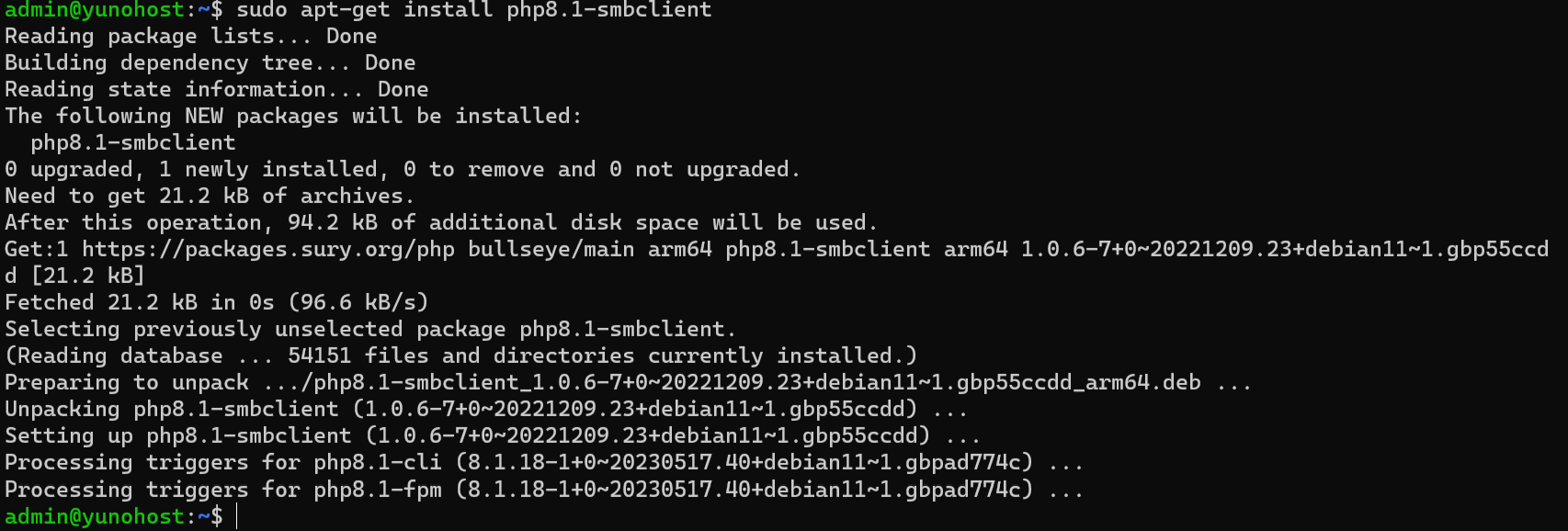The image size is (1568, 531).
Task: Click the 'Unpacking php8.1-smbclient' line
Action: (x=486, y=409)
